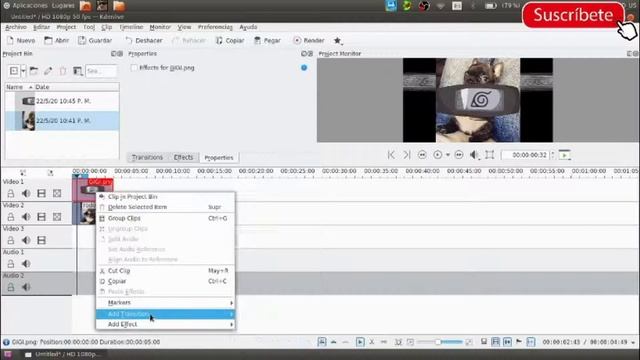Lock the Audio 2 track

click(11, 287)
